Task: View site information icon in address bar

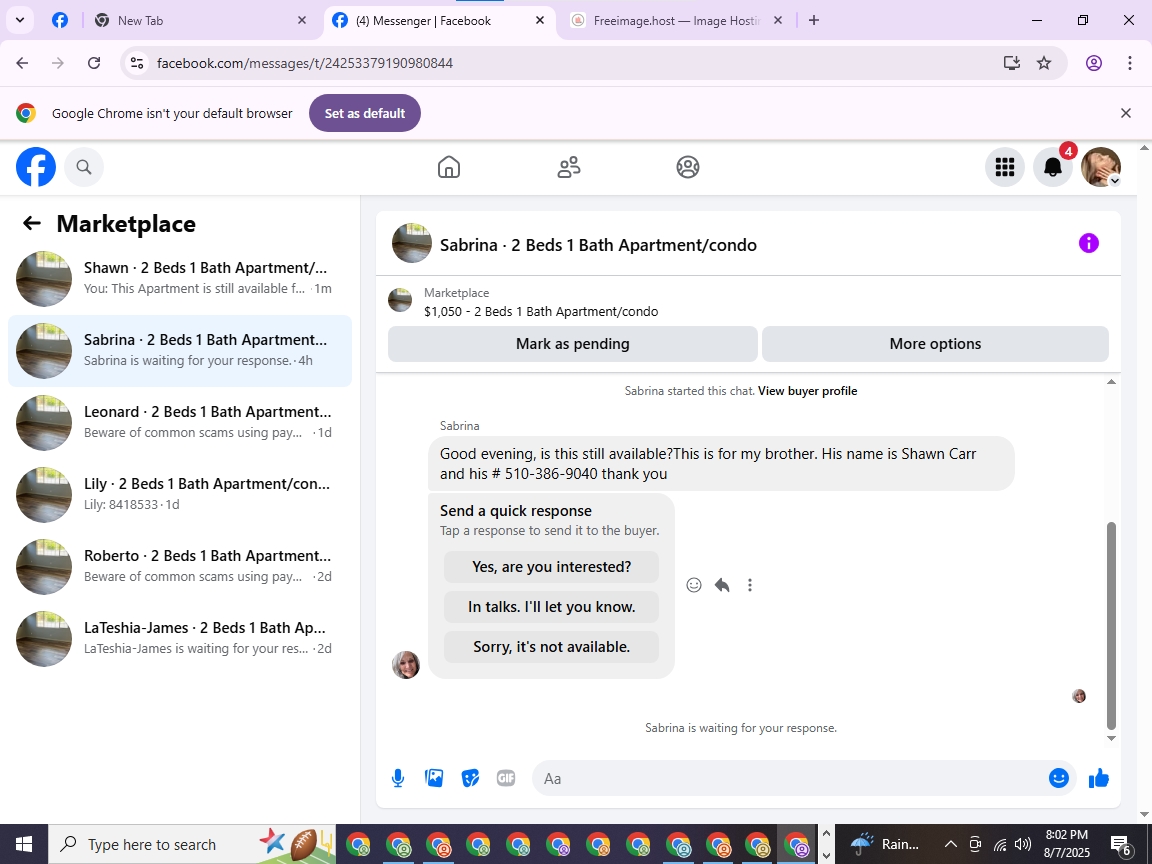Action: [x=137, y=63]
